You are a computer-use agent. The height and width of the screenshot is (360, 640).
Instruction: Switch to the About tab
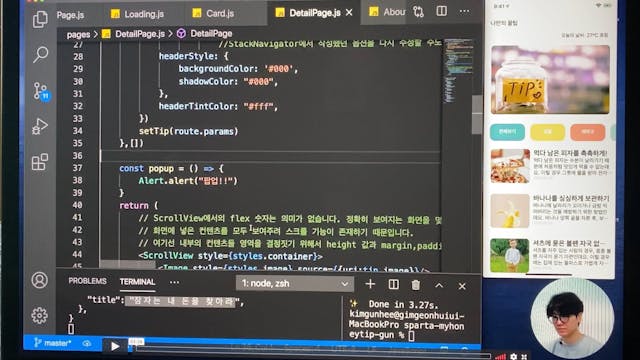click(387, 12)
